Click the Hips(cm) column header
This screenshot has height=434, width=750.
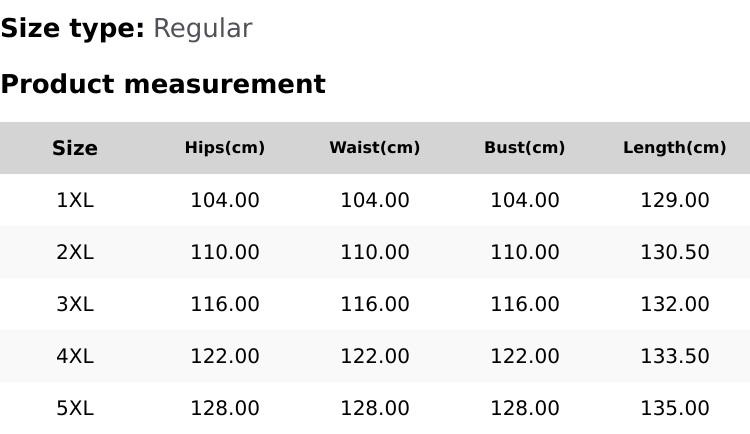(225, 148)
